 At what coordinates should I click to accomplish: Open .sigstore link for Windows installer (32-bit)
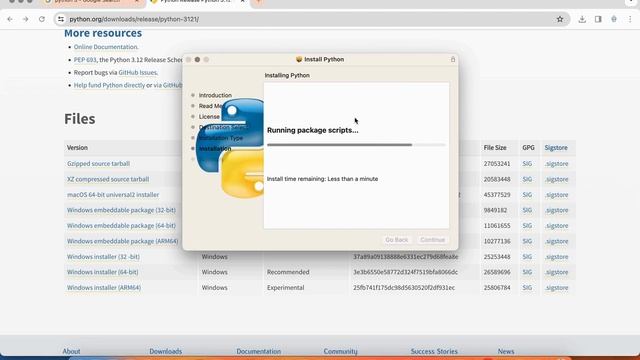pyautogui.click(x=556, y=257)
